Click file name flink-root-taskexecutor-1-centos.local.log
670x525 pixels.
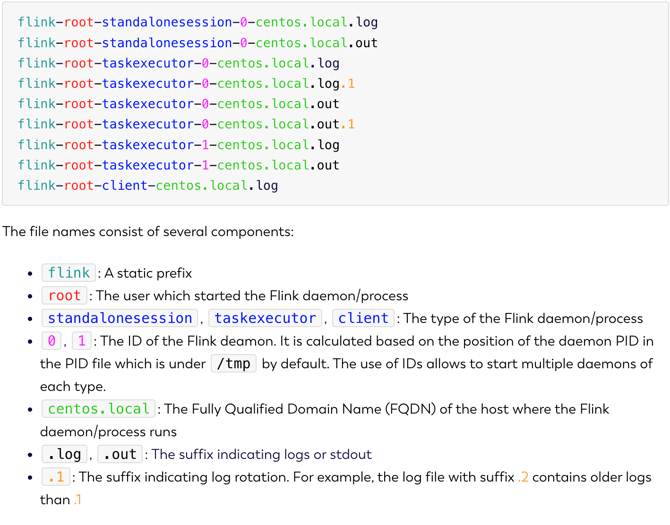click(x=179, y=145)
